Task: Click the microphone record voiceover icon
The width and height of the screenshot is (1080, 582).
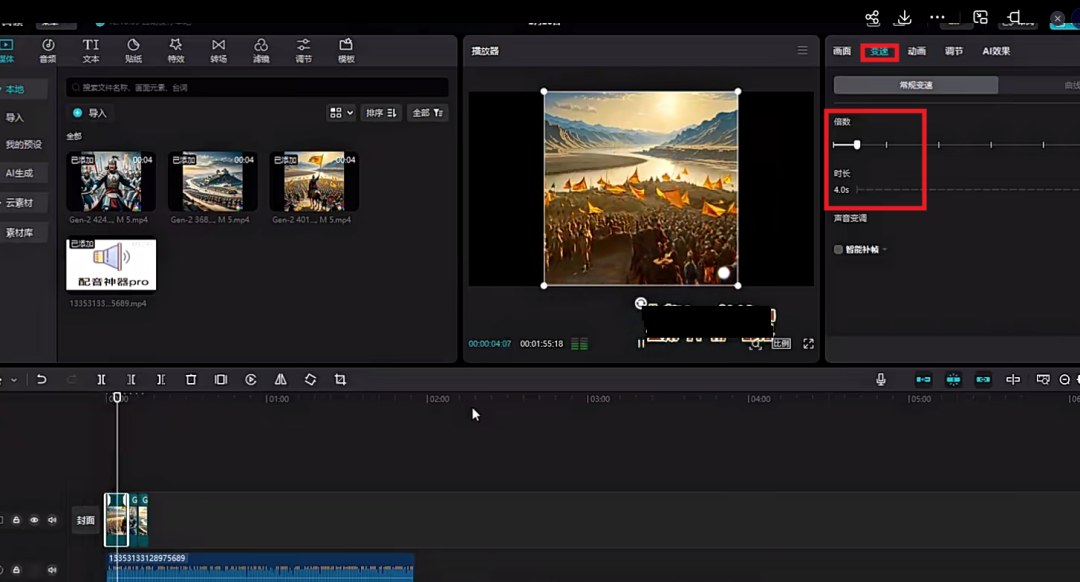Action: [880, 380]
